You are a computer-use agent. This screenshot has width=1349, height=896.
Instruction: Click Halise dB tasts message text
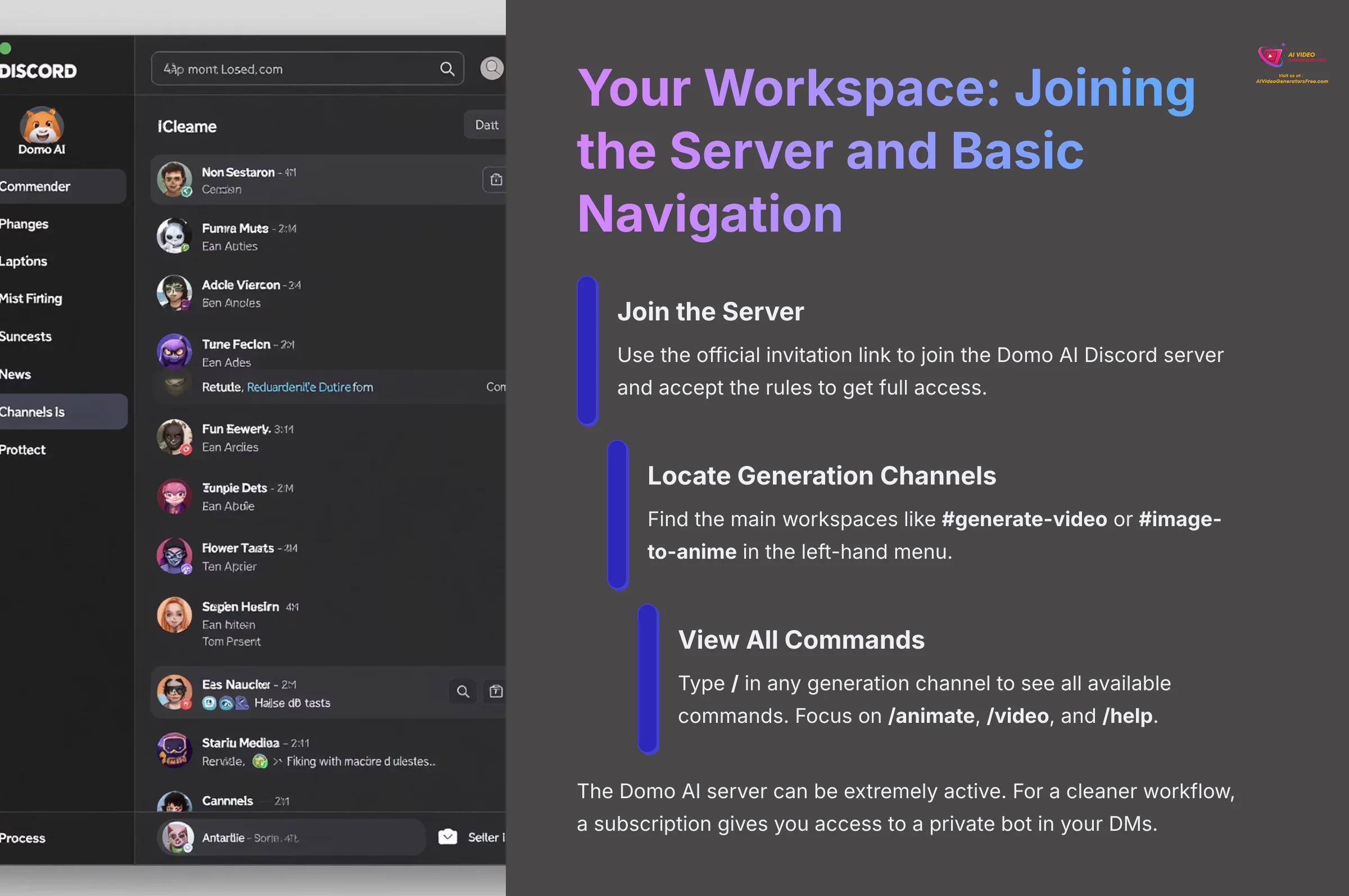click(292, 703)
